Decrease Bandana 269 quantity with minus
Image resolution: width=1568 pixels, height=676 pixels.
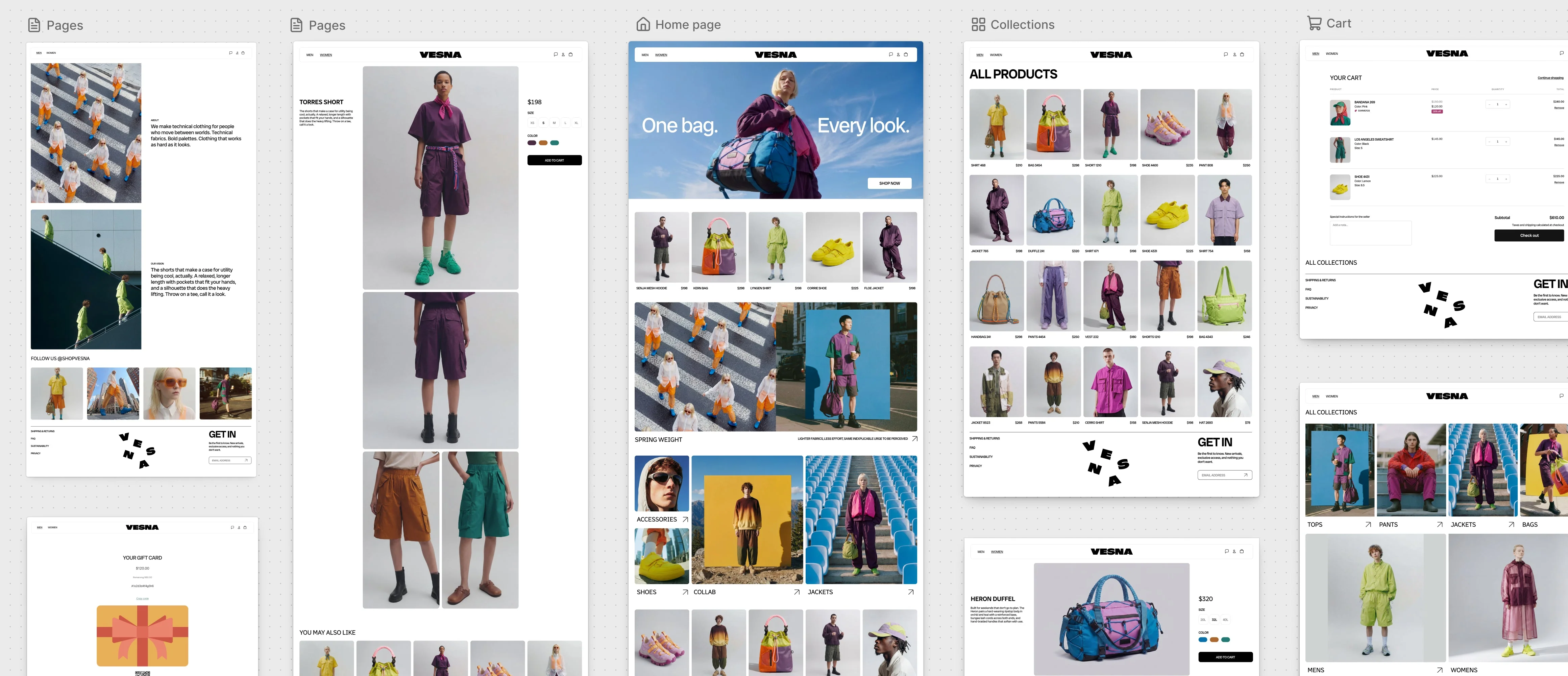pos(1489,104)
